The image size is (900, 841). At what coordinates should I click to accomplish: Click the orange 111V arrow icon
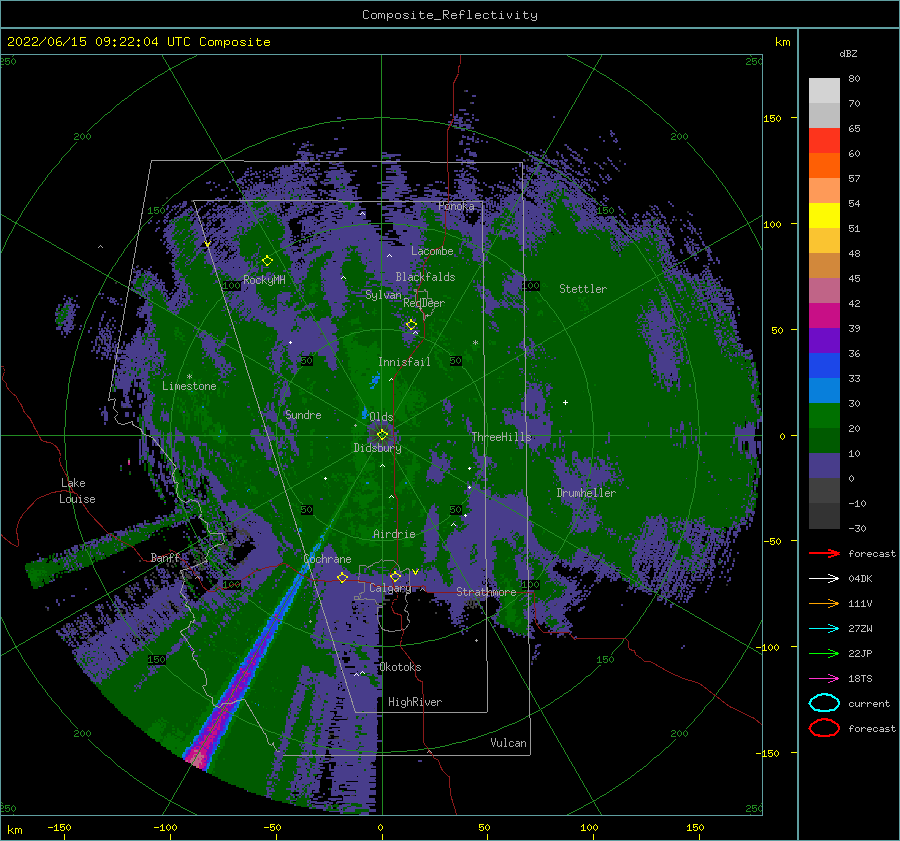coord(824,603)
